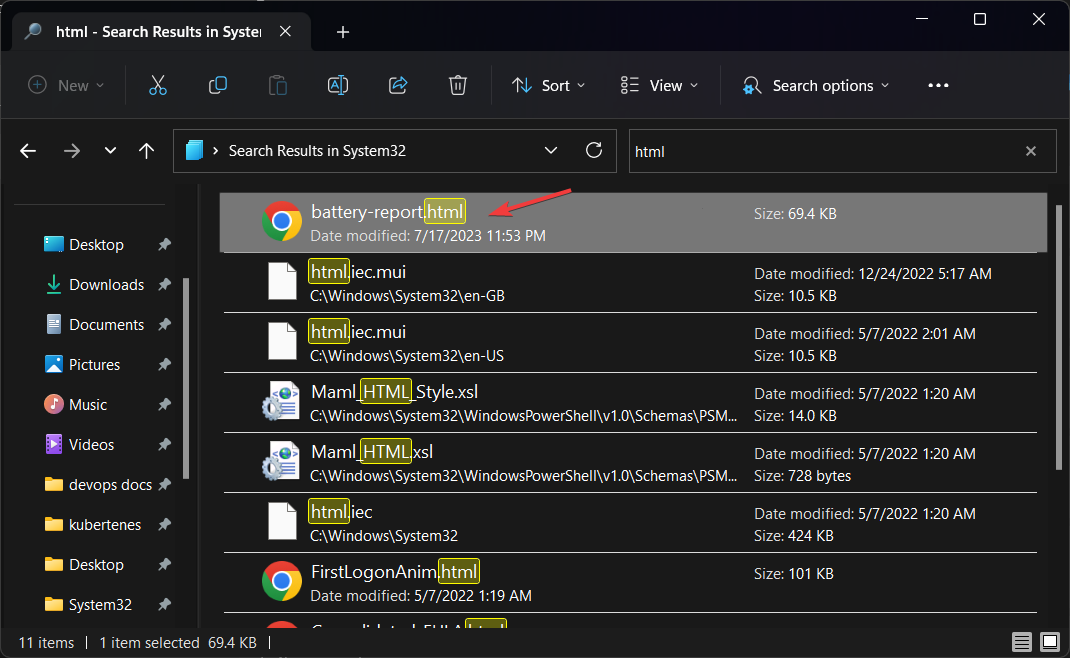Open the See more ellipsis menu
1070x658 pixels.
point(938,86)
